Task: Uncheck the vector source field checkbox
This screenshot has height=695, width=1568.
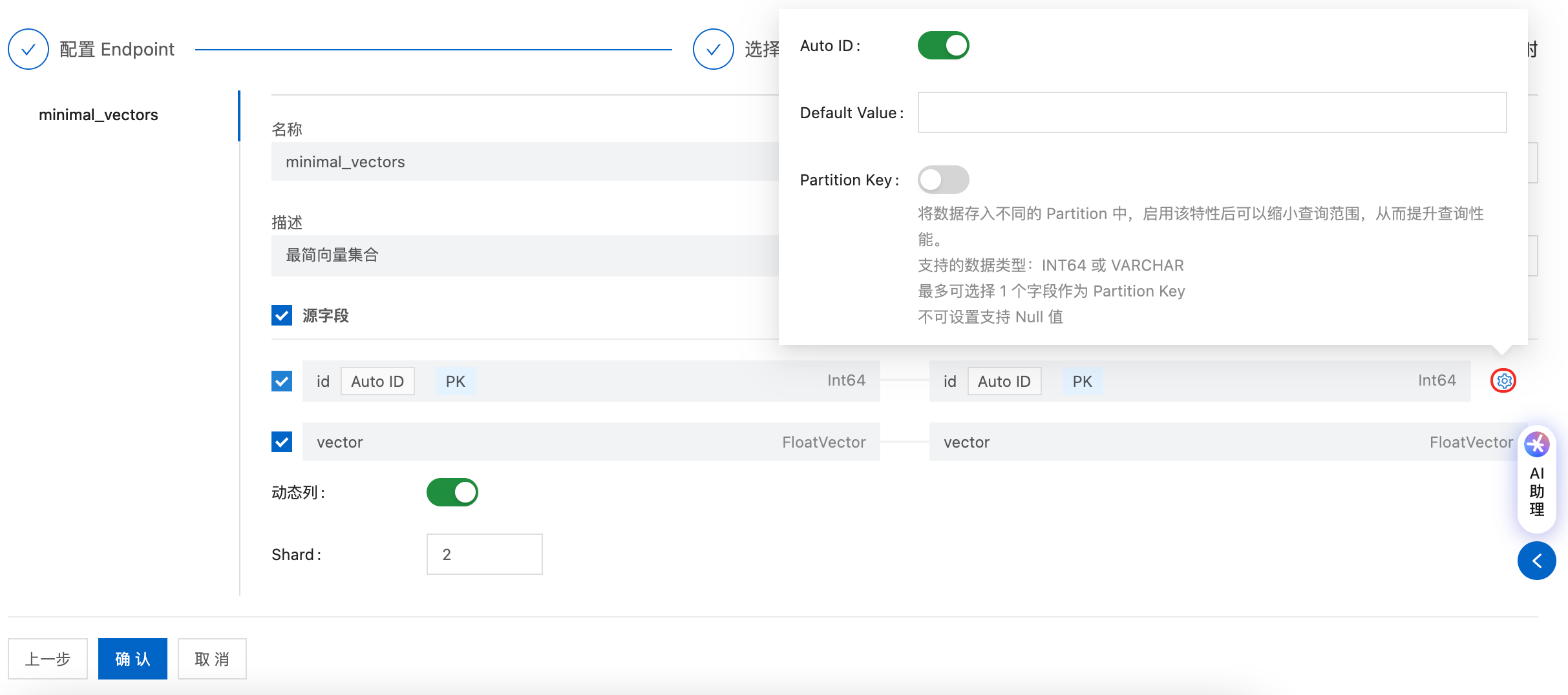Action: click(x=282, y=442)
